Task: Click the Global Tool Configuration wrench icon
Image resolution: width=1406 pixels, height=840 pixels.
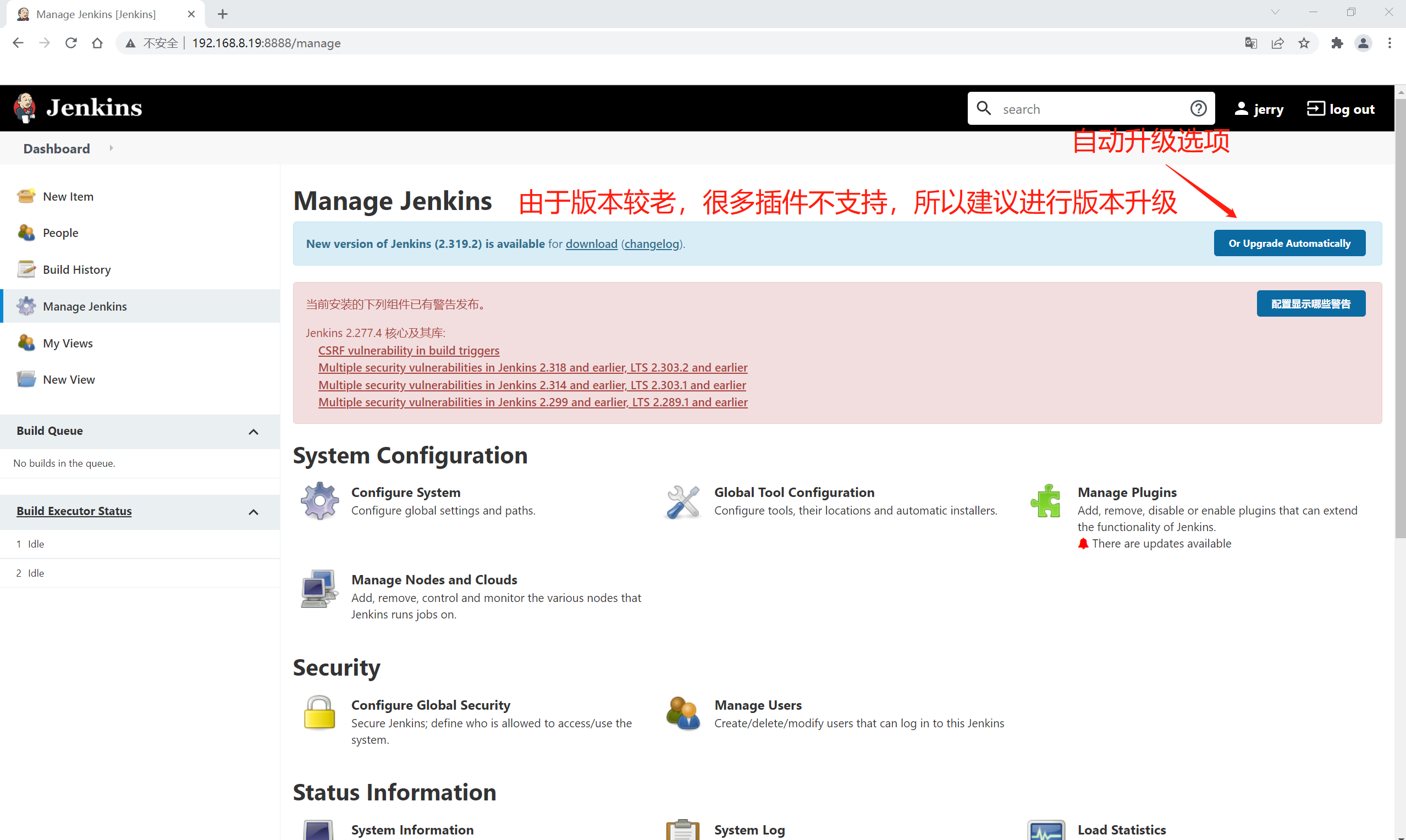Action: pos(682,501)
